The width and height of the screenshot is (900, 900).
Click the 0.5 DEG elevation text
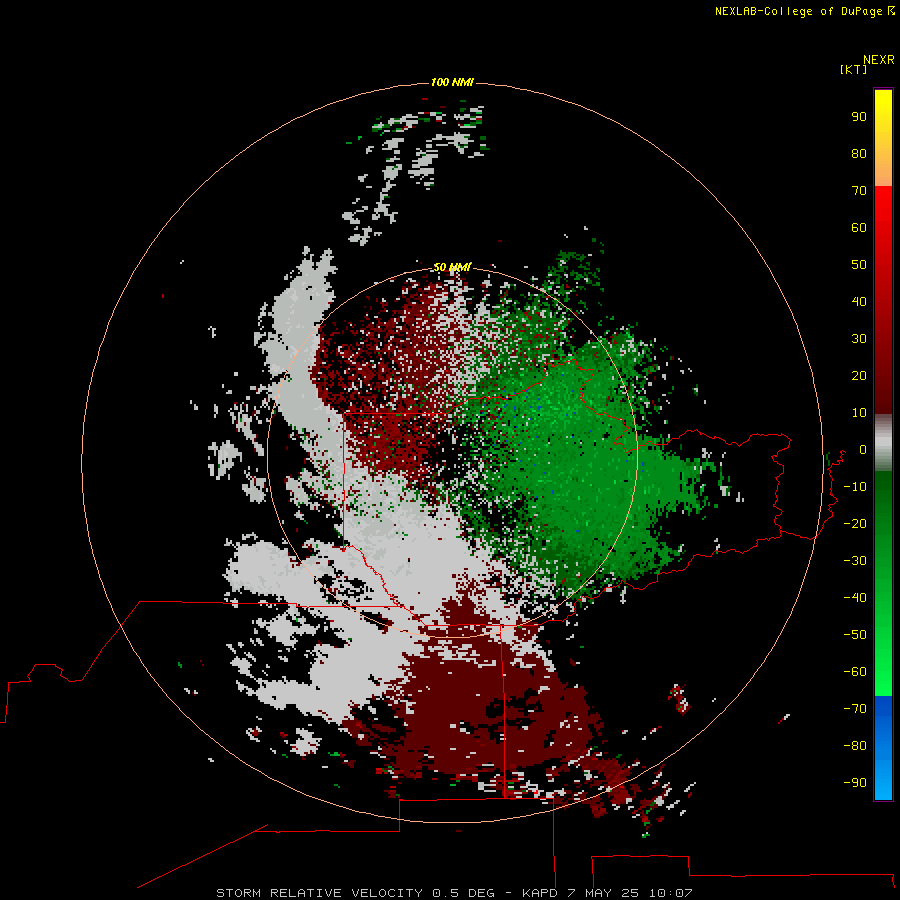pyautogui.click(x=463, y=893)
